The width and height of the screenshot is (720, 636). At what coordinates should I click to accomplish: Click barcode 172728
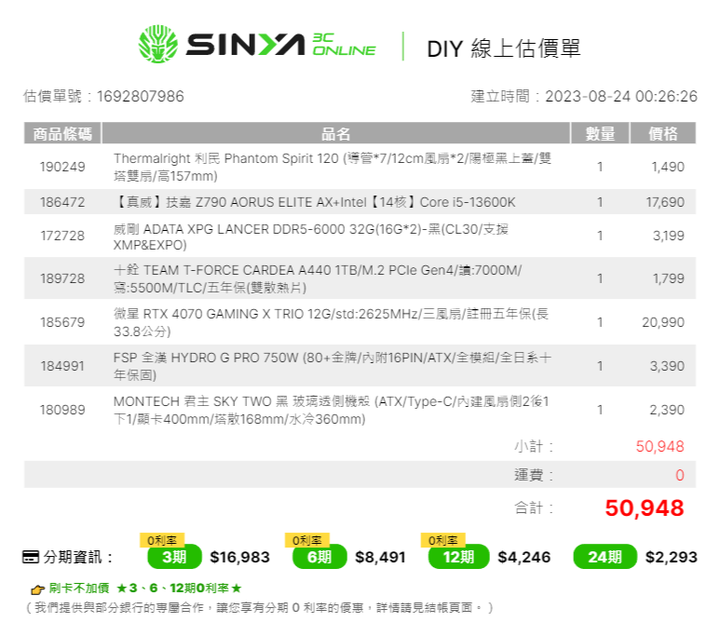[x=62, y=236]
